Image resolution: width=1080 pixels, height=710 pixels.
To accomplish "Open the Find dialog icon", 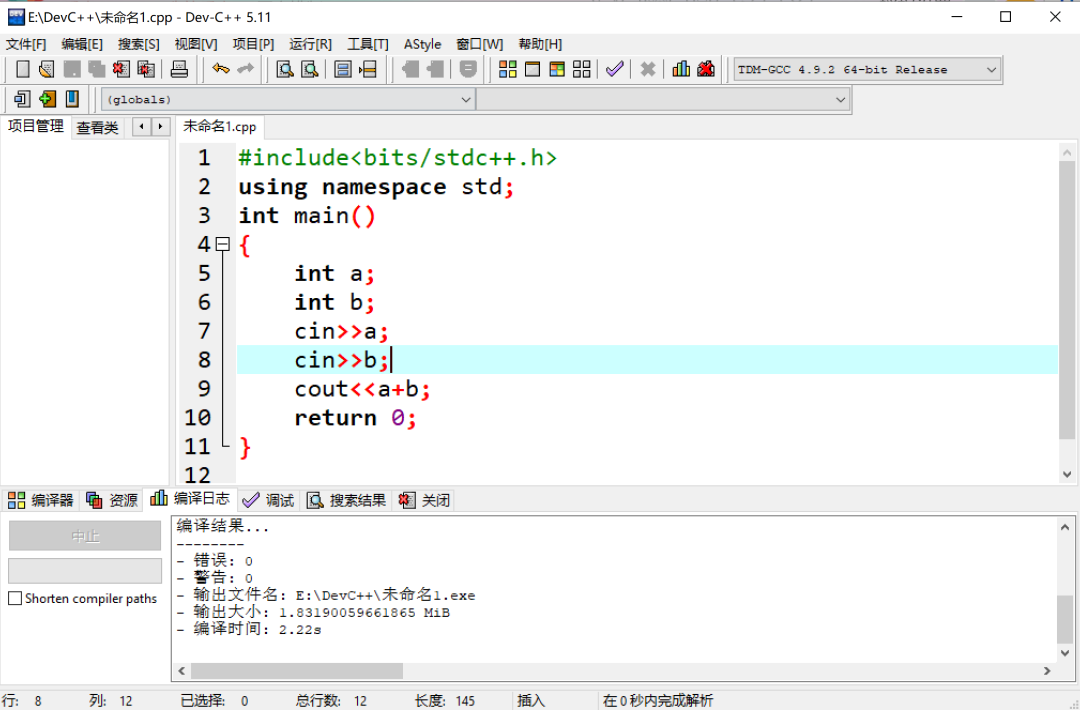I will [284, 69].
